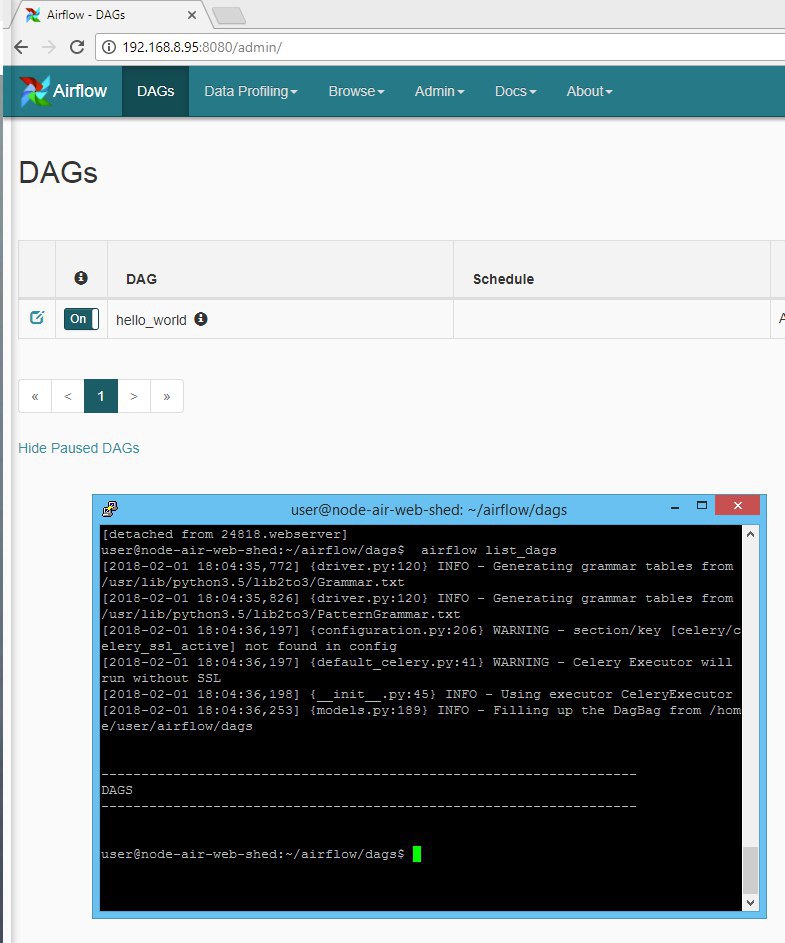Viewport: 785px width, 943px height.
Task: Click terminal scrollbar down arrow
Action: (750, 902)
